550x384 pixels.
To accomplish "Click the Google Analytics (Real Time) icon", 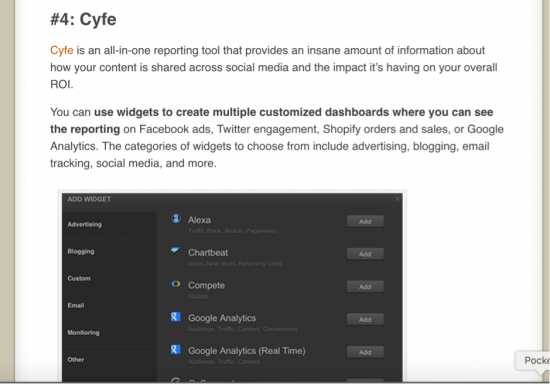I will pyautogui.click(x=176, y=349).
